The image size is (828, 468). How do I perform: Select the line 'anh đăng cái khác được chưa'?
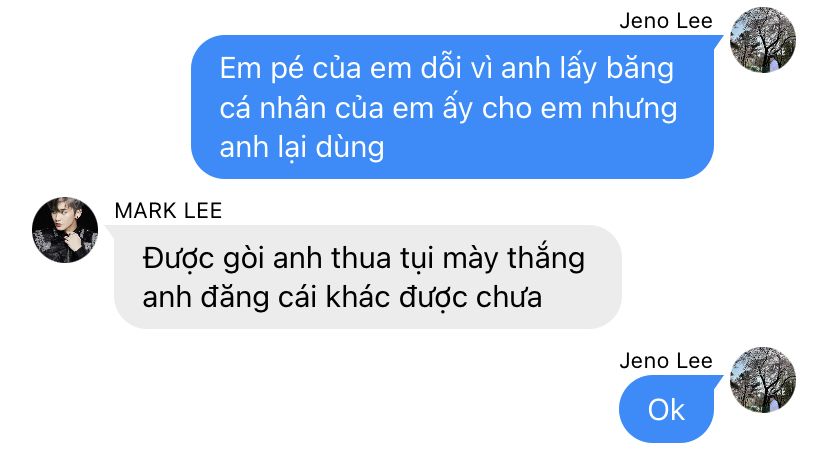point(342,297)
